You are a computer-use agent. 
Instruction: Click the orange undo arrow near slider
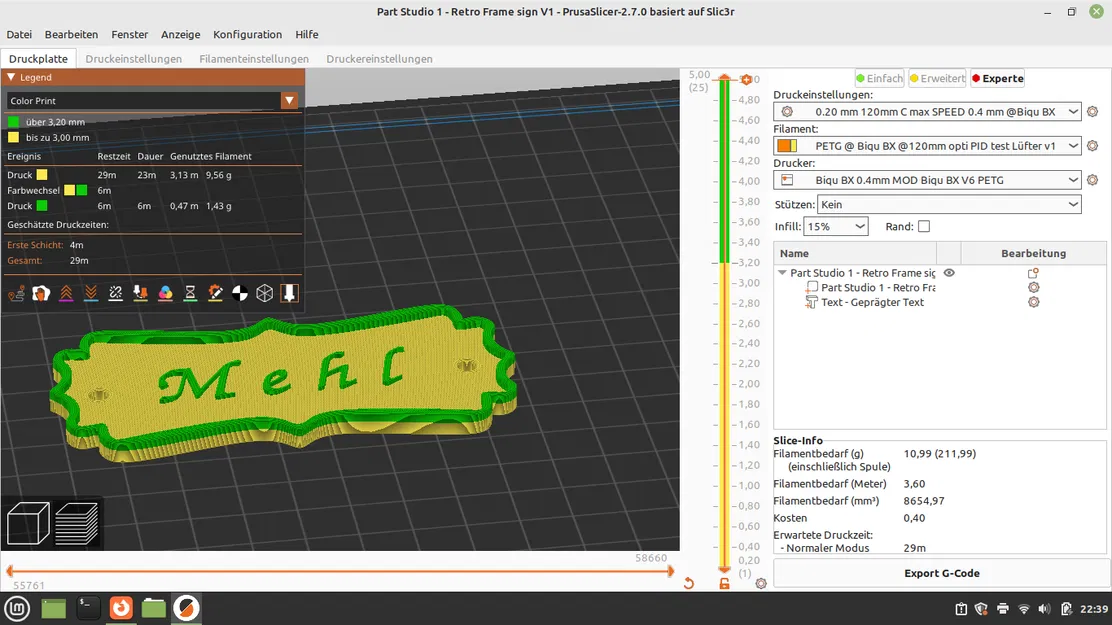[689, 583]
